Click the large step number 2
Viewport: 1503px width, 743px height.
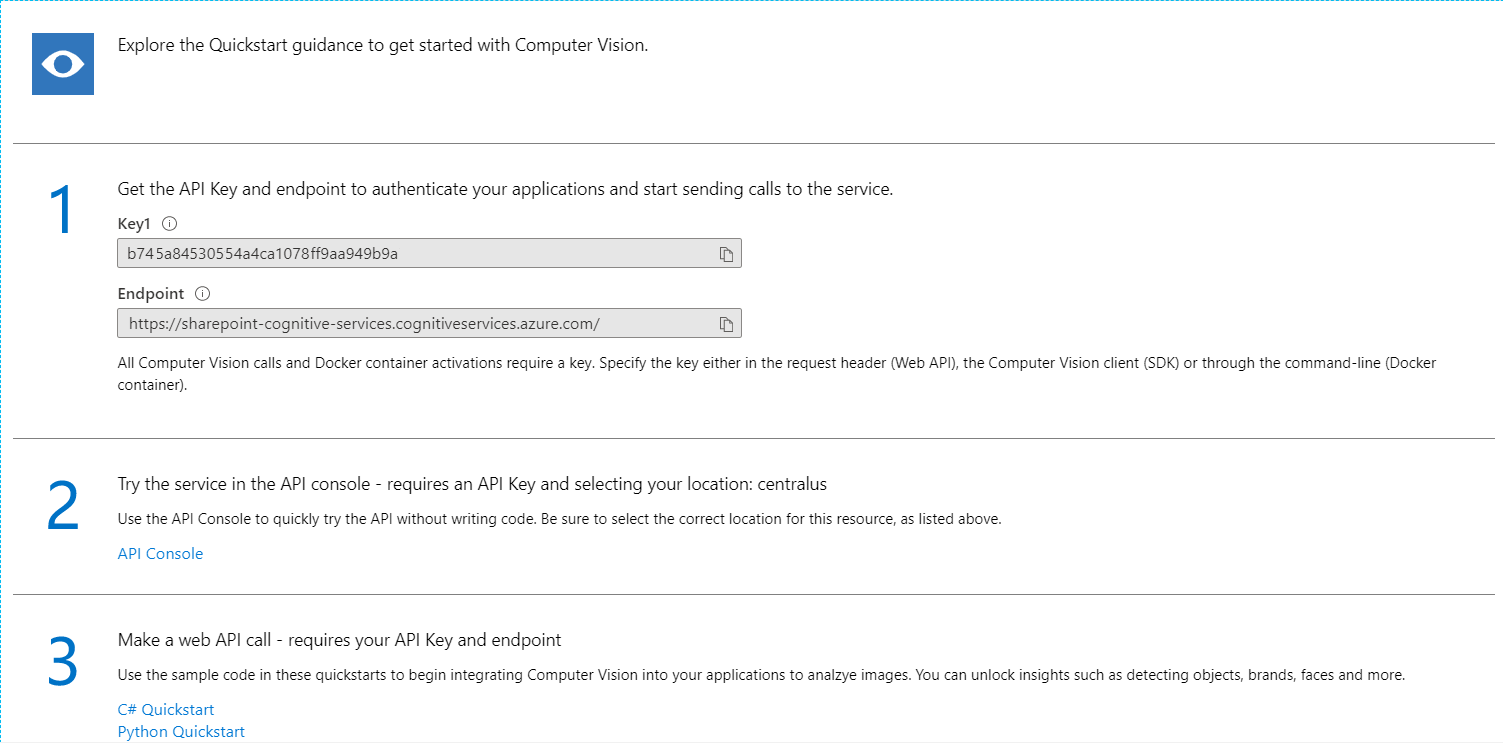[x=62, y=507]
